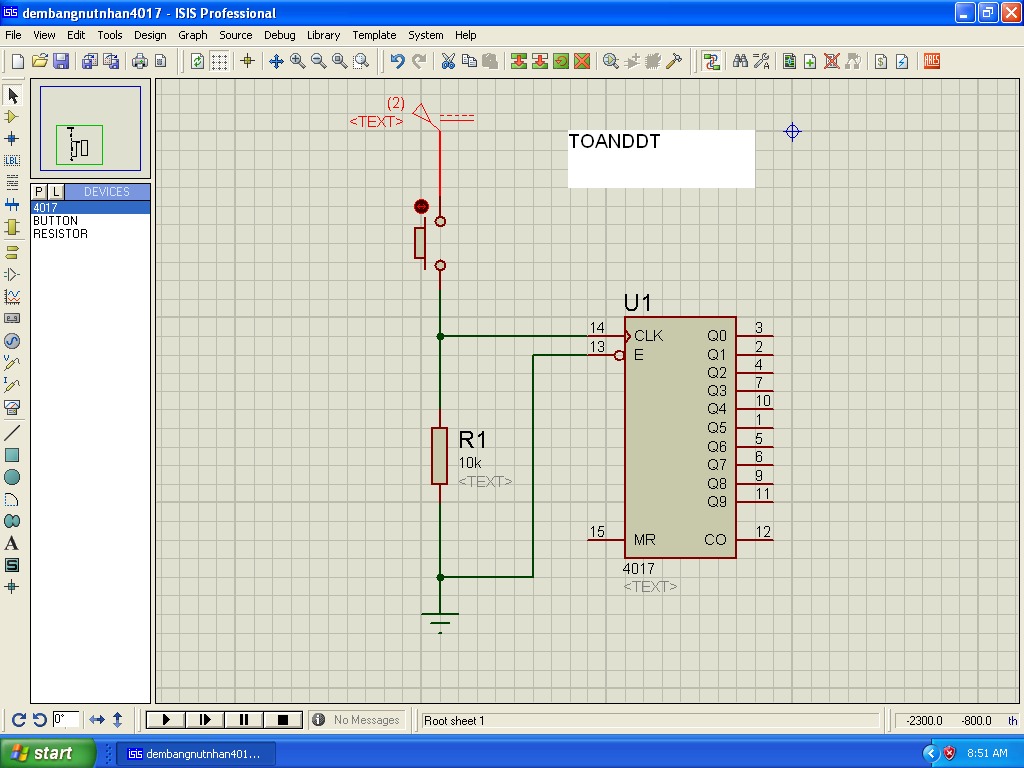The width and height of the screenshot is (1024, 768).
Task: Click the Wire Label (LBL) tool
Action: pyautogui.click(x=12, y=161)
